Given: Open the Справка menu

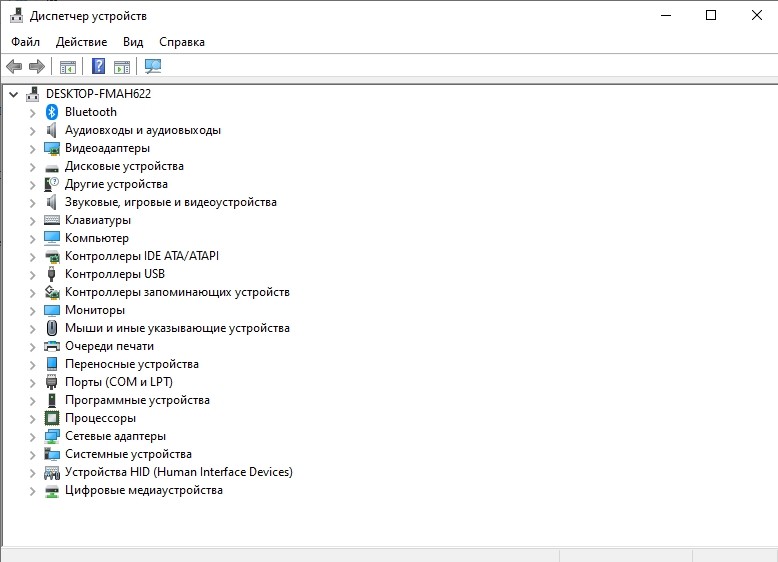Looking at the screenshot, I should (x=182, y=42).
